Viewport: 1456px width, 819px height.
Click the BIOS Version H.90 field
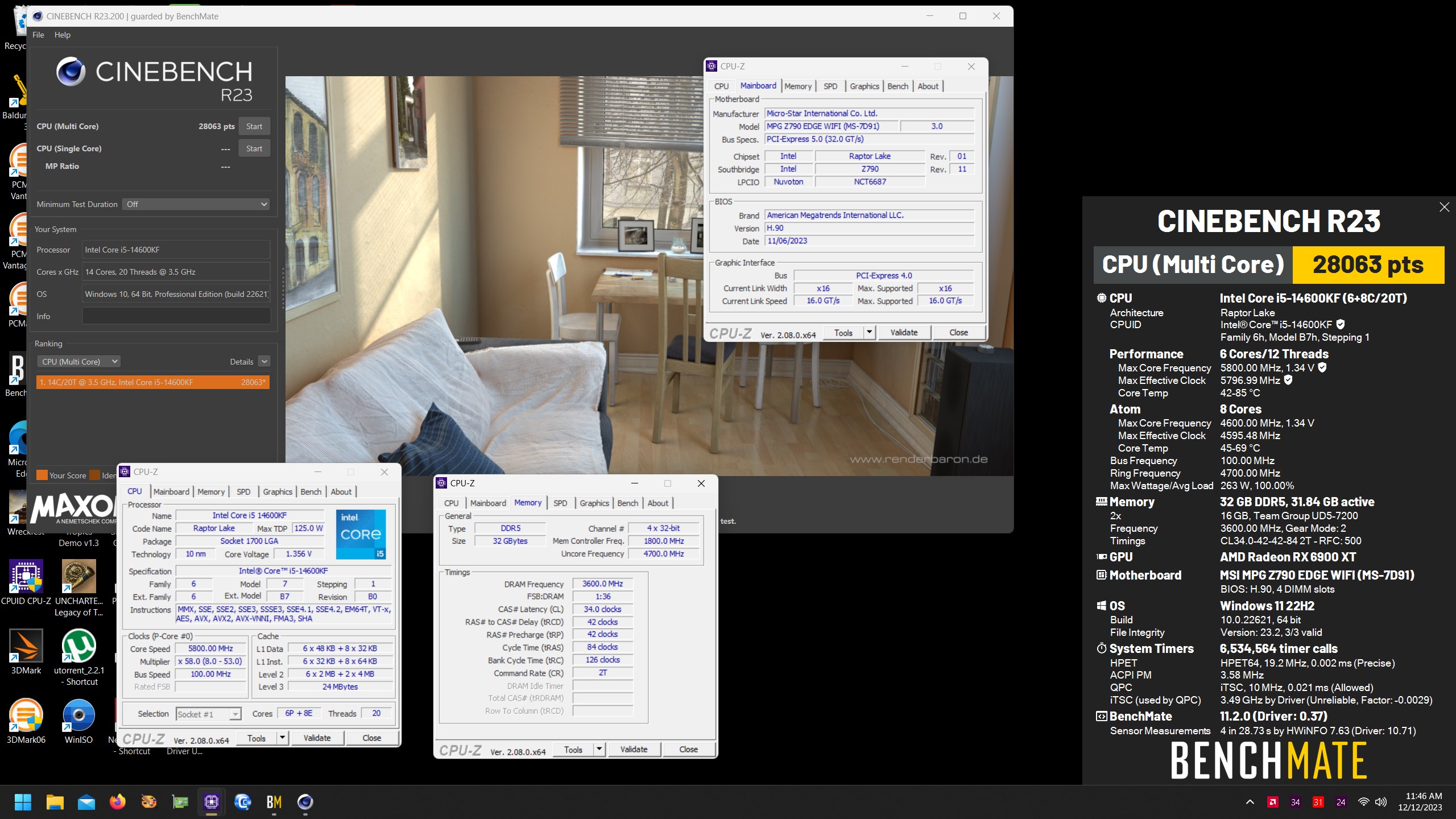[x=869, y=228]
